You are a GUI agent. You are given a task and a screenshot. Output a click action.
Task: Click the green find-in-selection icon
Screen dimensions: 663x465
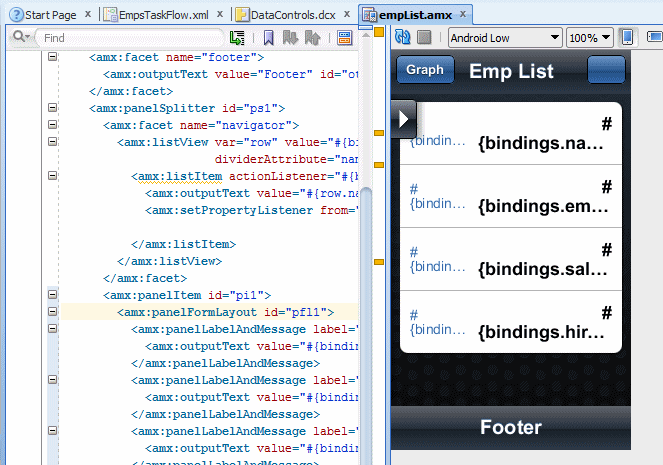(x=237, y=38)
